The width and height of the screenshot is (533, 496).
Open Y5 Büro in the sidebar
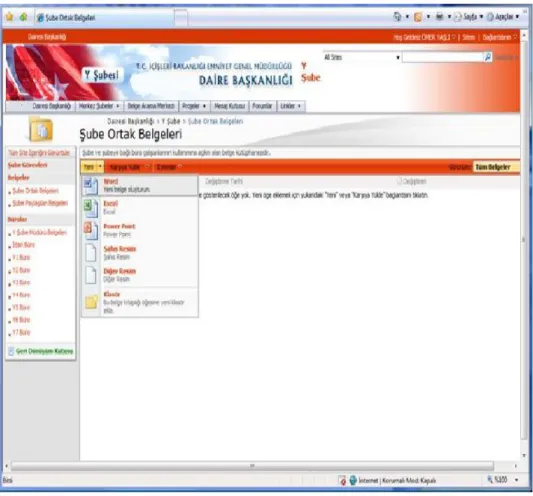click(x=21, y=307)
